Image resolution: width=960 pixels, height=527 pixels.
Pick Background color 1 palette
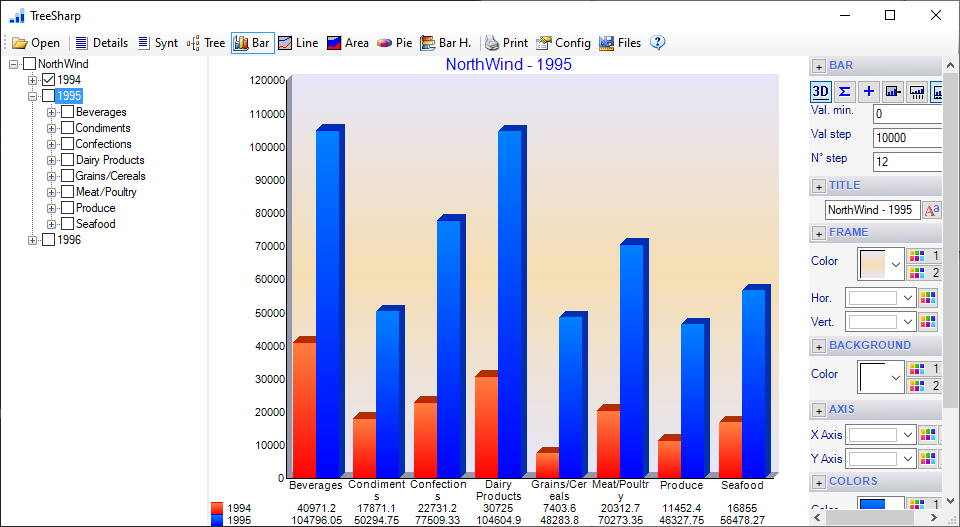click(x=923, y=368)
